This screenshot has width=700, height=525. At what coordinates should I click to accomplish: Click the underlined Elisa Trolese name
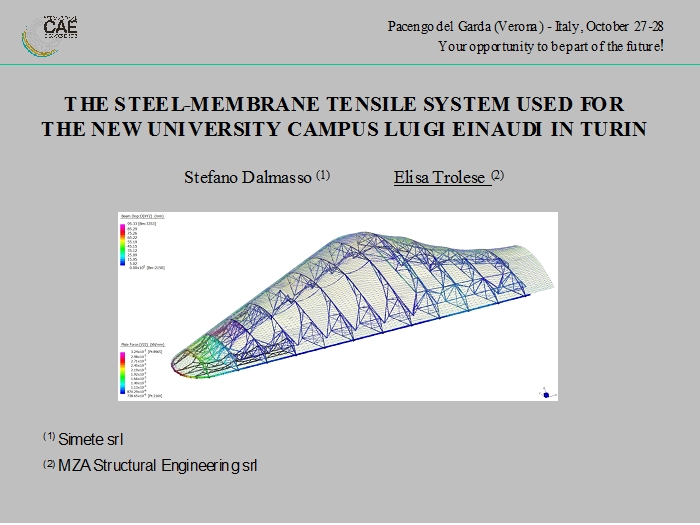440,177
